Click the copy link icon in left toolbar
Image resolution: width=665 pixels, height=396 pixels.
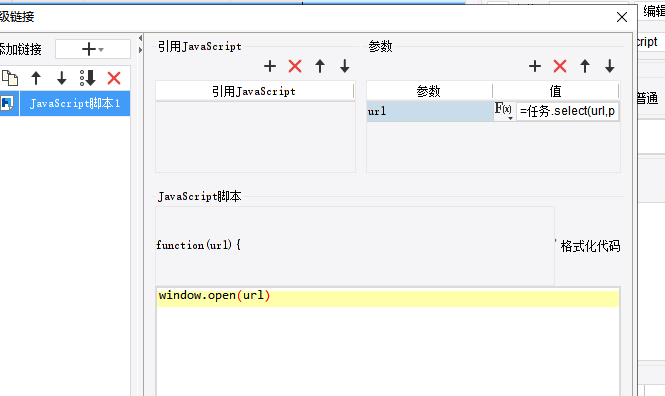(x=10, y=78)
